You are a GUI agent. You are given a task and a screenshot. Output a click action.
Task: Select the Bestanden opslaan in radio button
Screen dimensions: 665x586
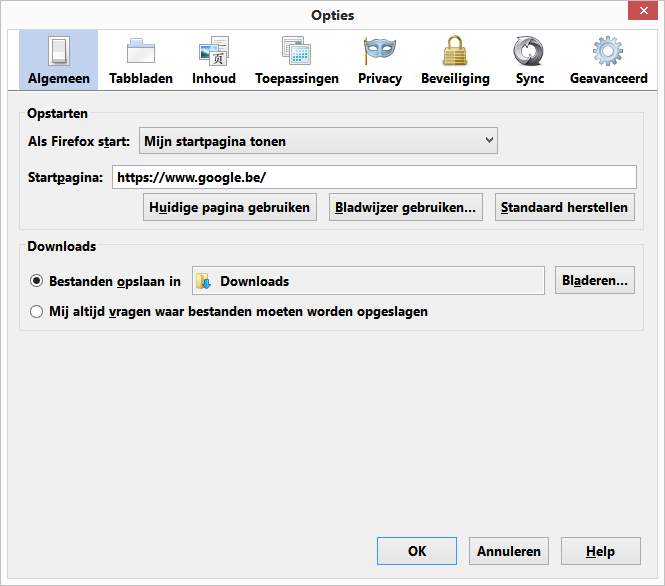(x=36, y=281)
